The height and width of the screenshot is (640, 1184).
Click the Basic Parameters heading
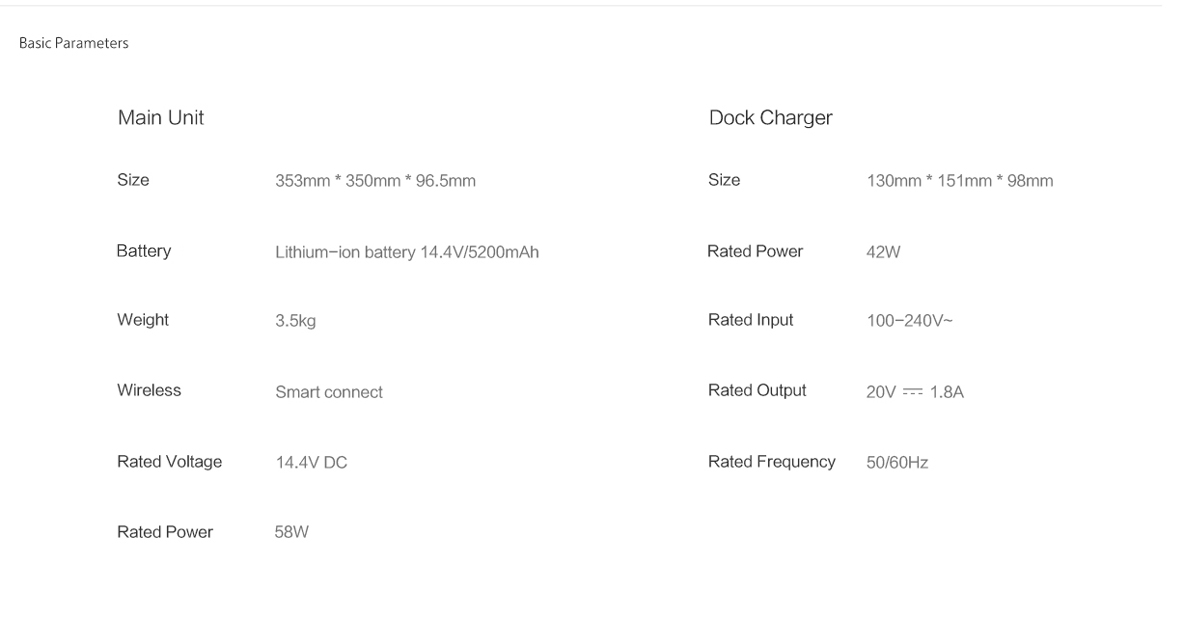coord(73,43)
